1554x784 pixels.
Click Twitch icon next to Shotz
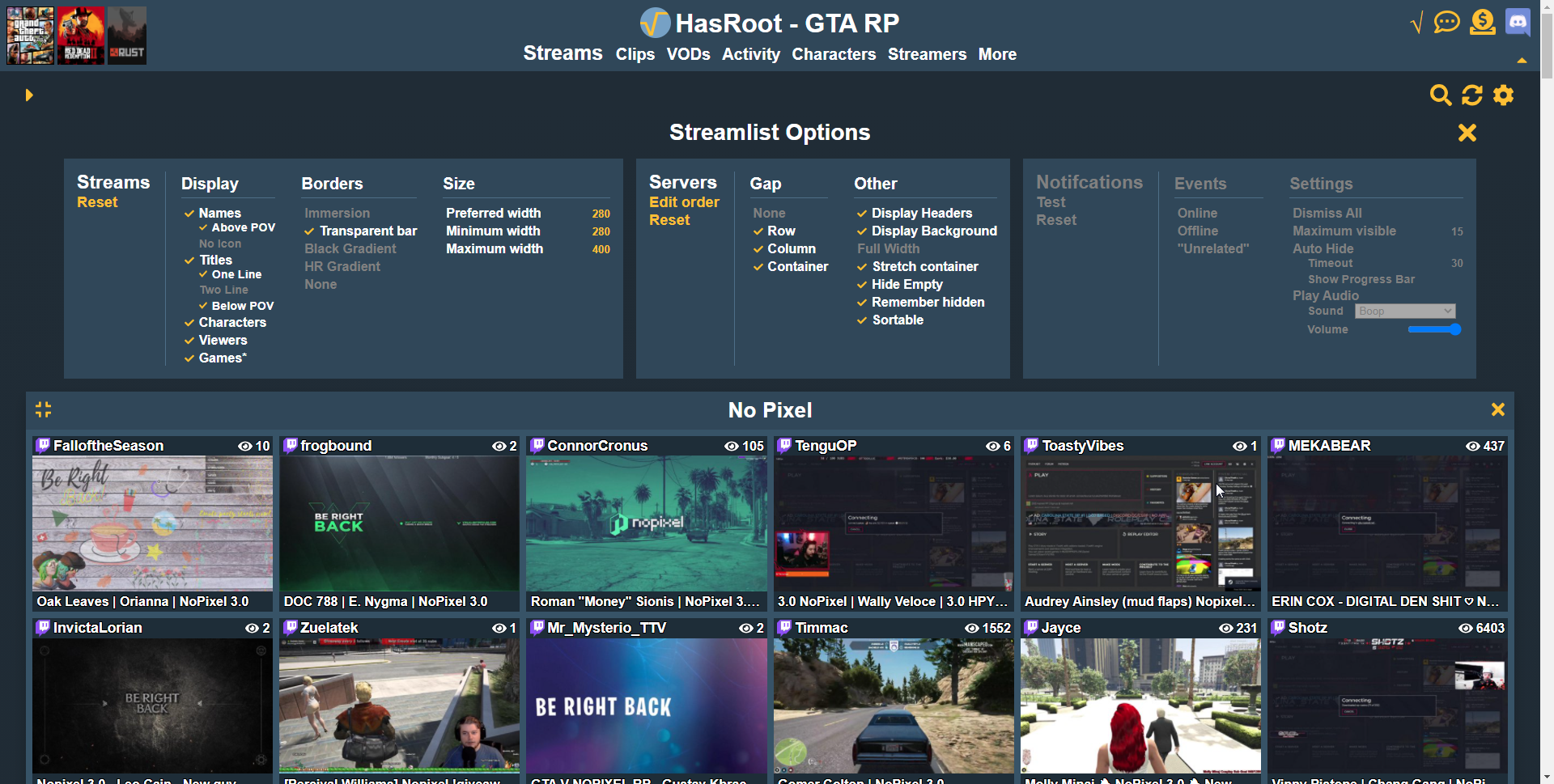[1279, 628]
